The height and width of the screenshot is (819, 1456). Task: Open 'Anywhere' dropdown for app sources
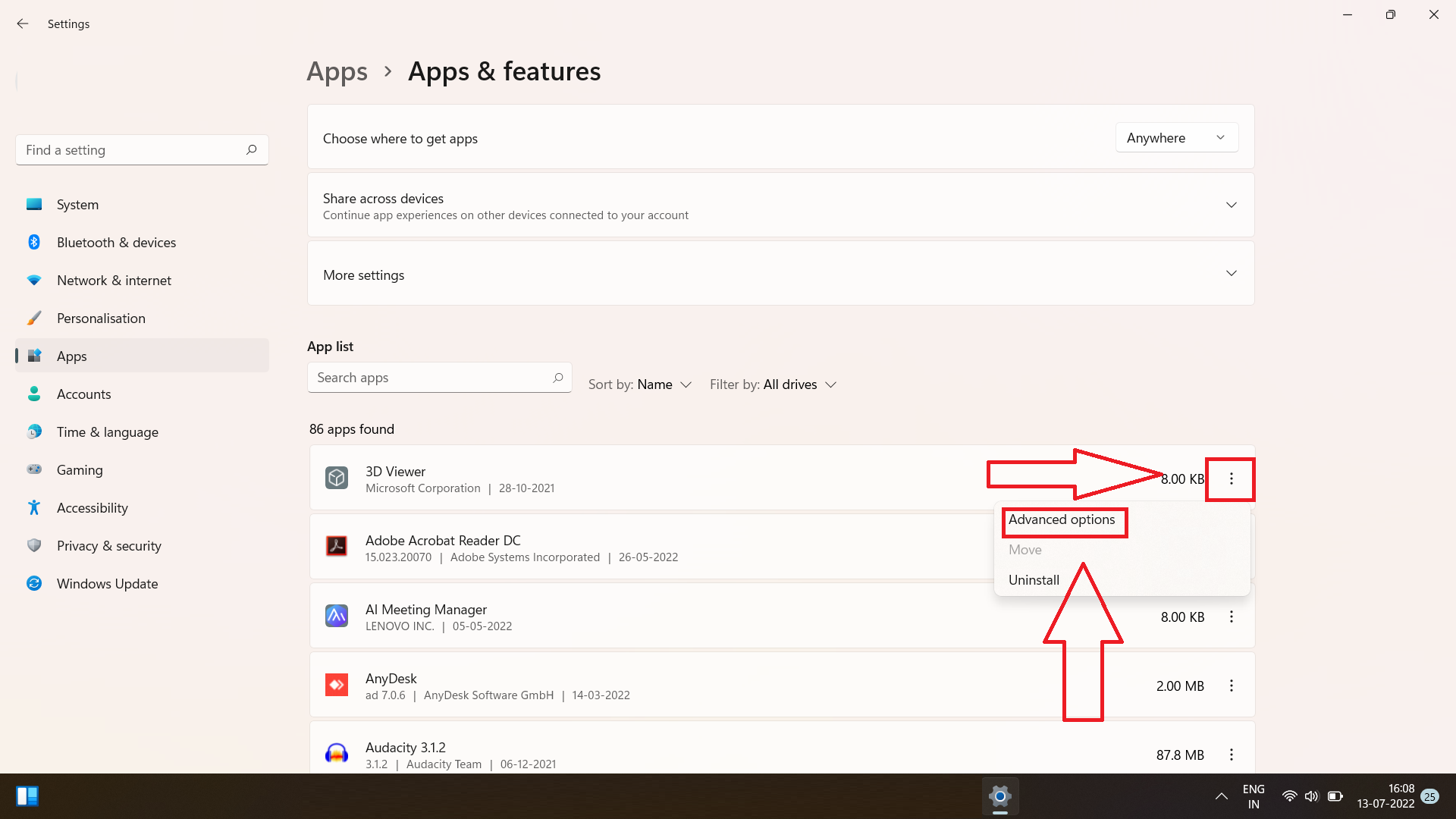point(1176,138)
